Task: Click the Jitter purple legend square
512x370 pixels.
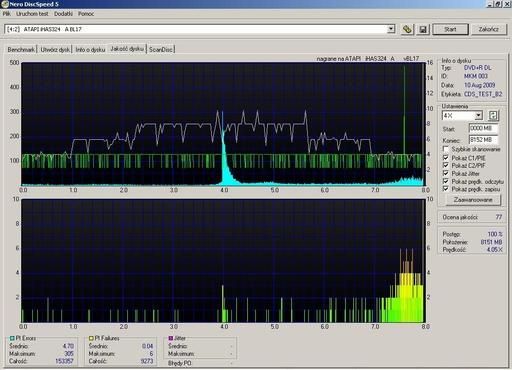Action: tap(171, 338)
